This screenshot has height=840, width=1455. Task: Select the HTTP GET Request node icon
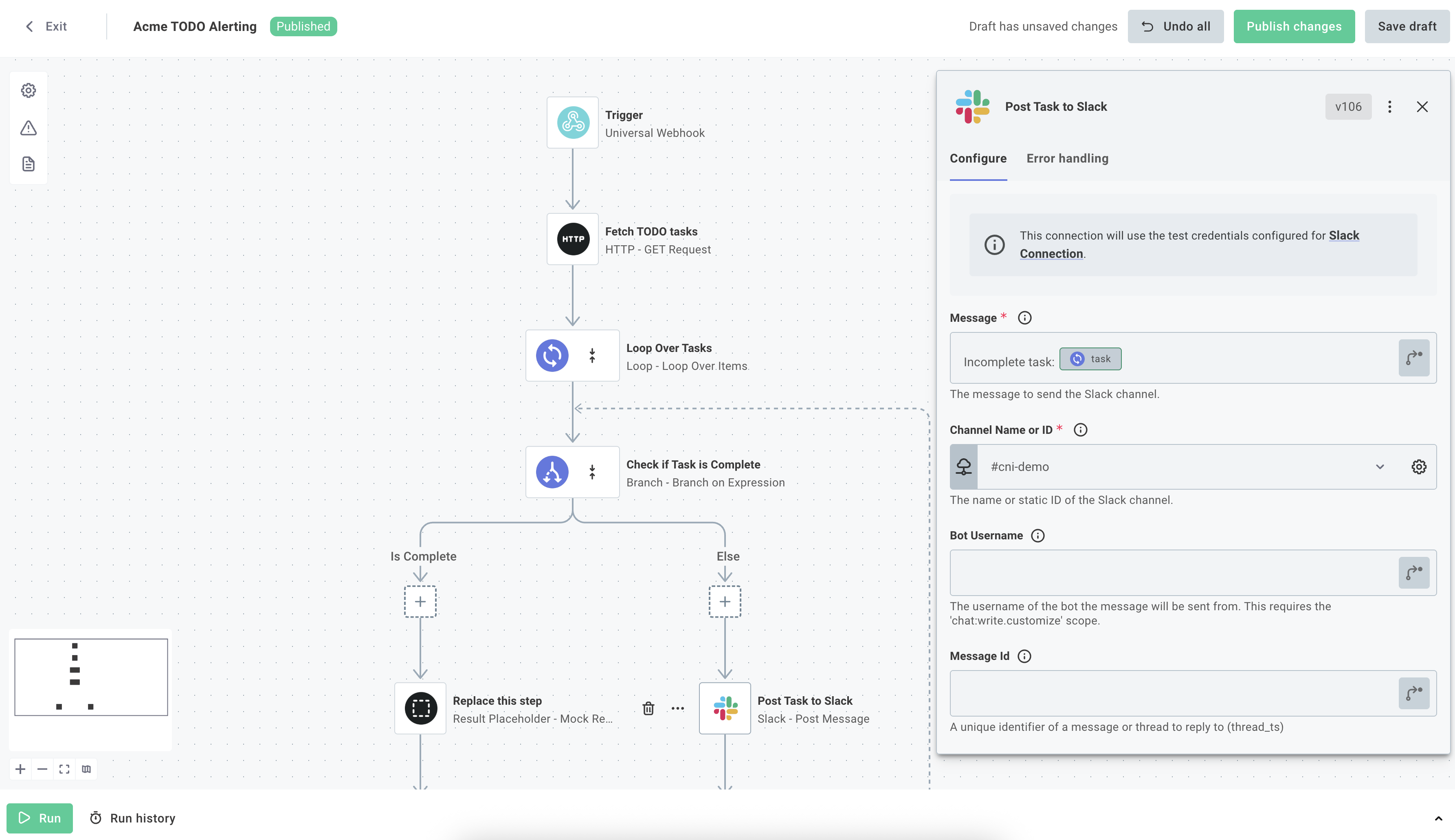coord(572,239)
